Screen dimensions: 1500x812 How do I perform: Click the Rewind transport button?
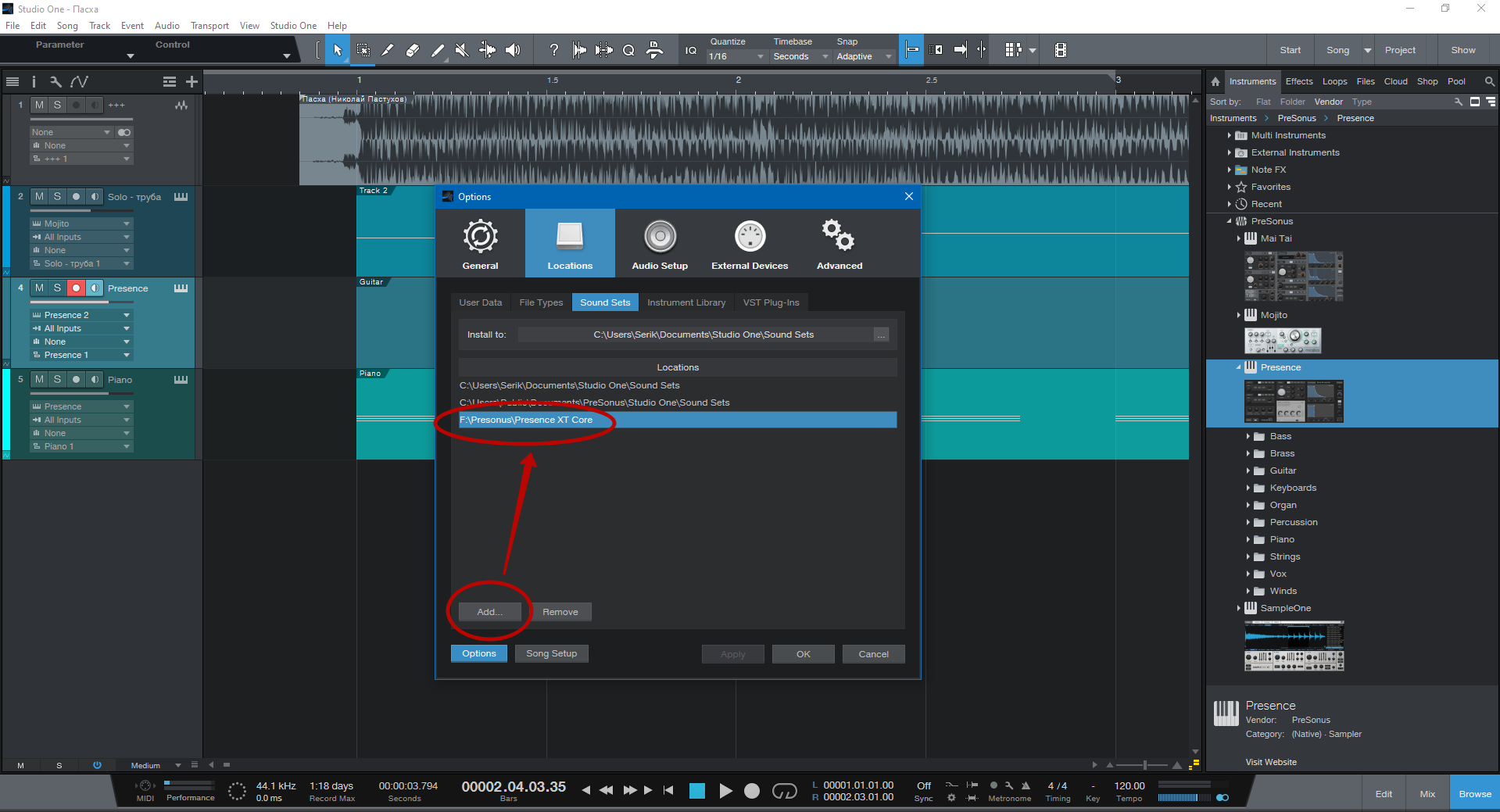click(x=606, y=790)
